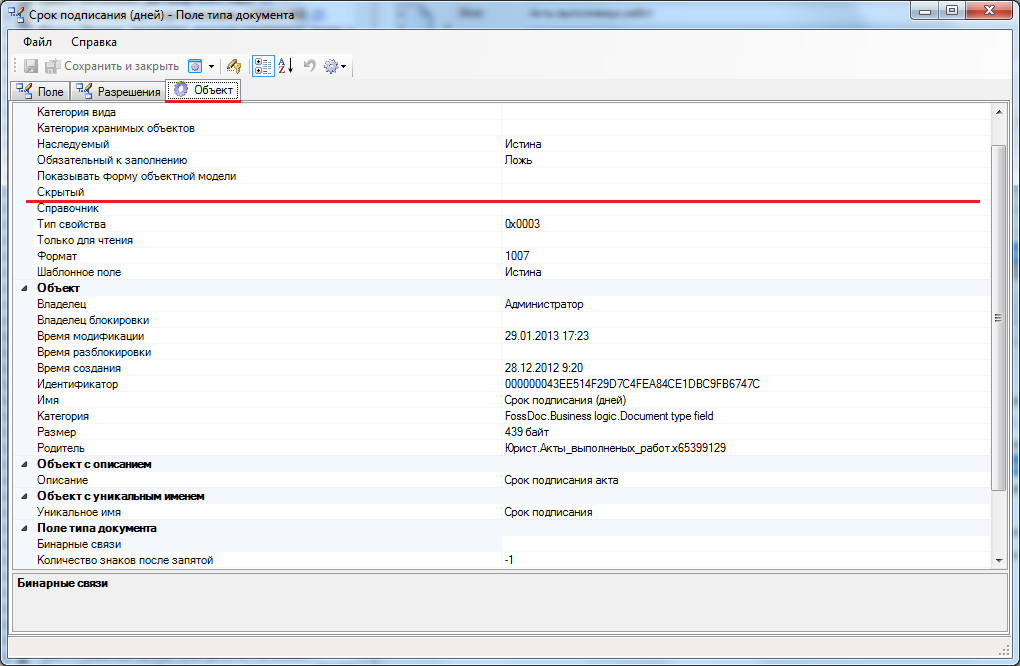Sort properties alphabetically with A-Z icon
The image size is (1020, 666).
tap(285, 66)
